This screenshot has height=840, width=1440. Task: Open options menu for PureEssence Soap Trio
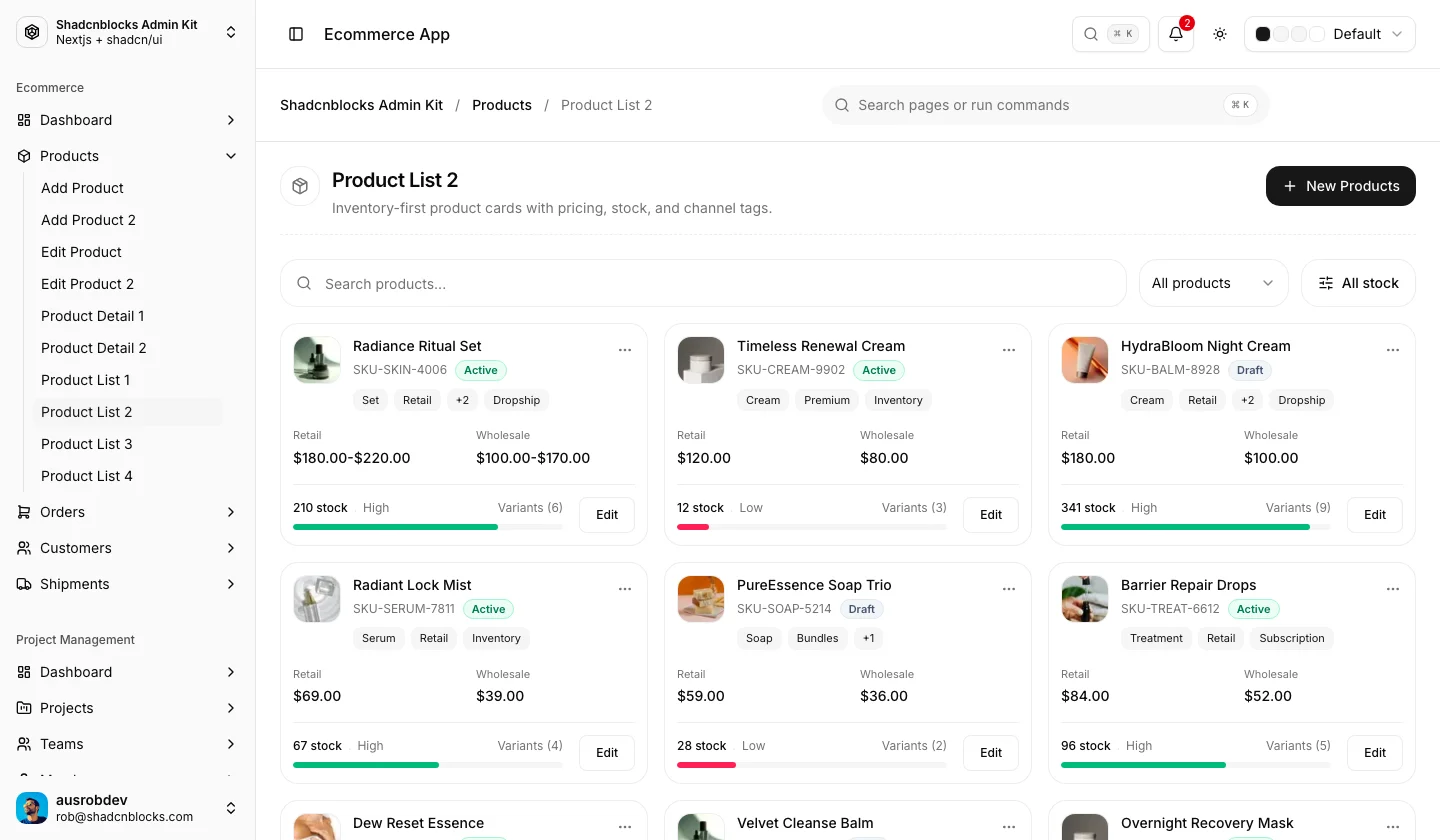(1009, 589)
